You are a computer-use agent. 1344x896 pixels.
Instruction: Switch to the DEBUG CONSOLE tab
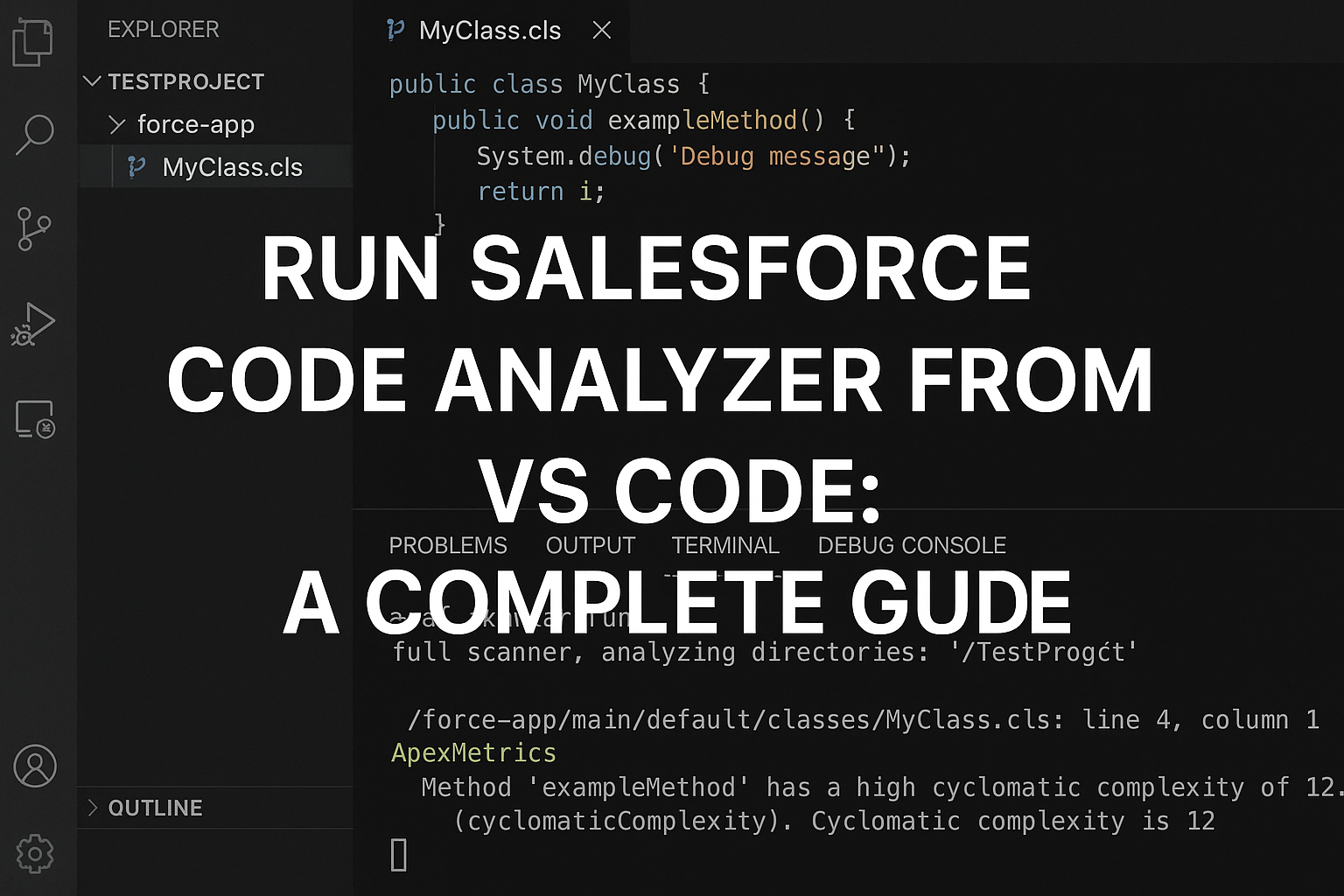click(x=911, y=545)
